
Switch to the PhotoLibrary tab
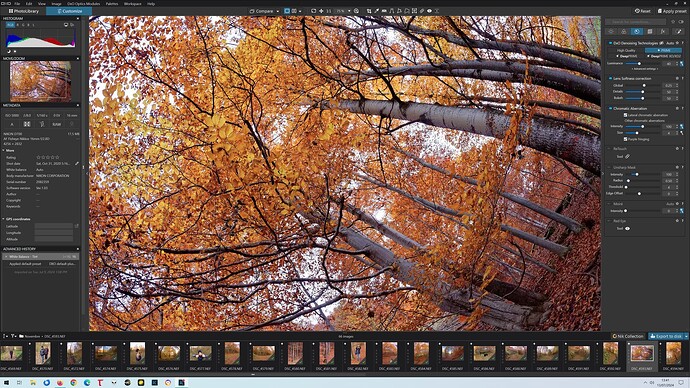click(23, 11)
